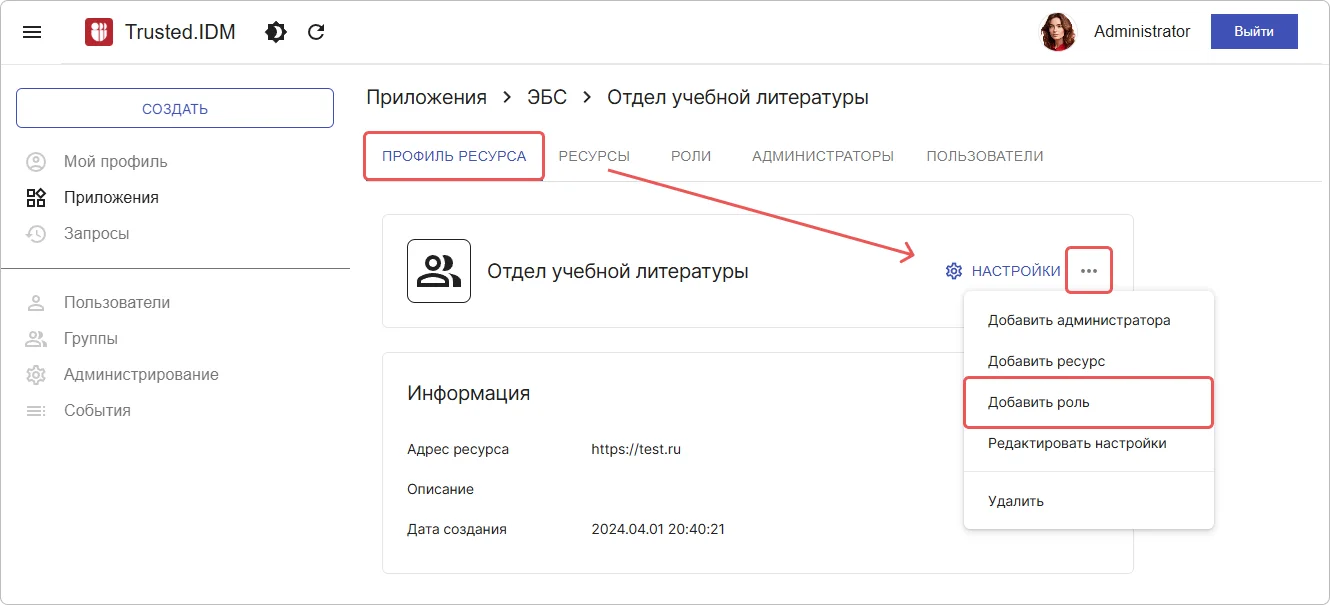The image size is (1330, 605).
Task: Open the hamburger navigation menu
Action: point(32,32)
